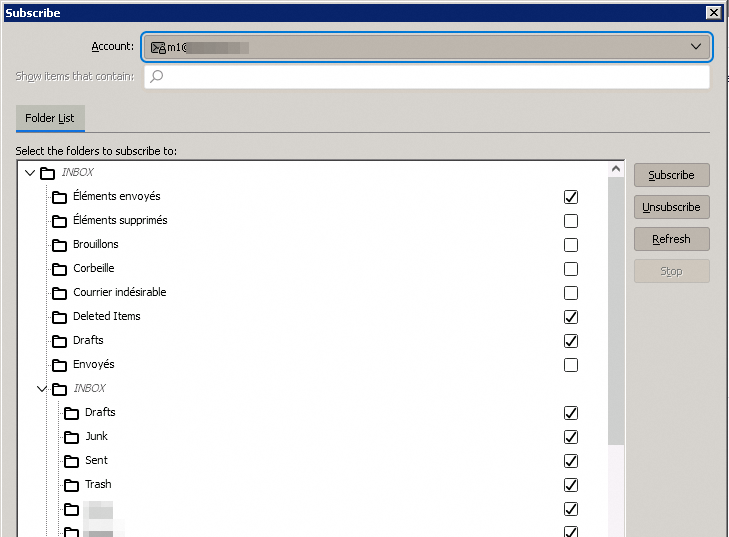729x537 pixels.
Task: Click the folder icon beside Corbeille
Action: (x=59, y=269)
